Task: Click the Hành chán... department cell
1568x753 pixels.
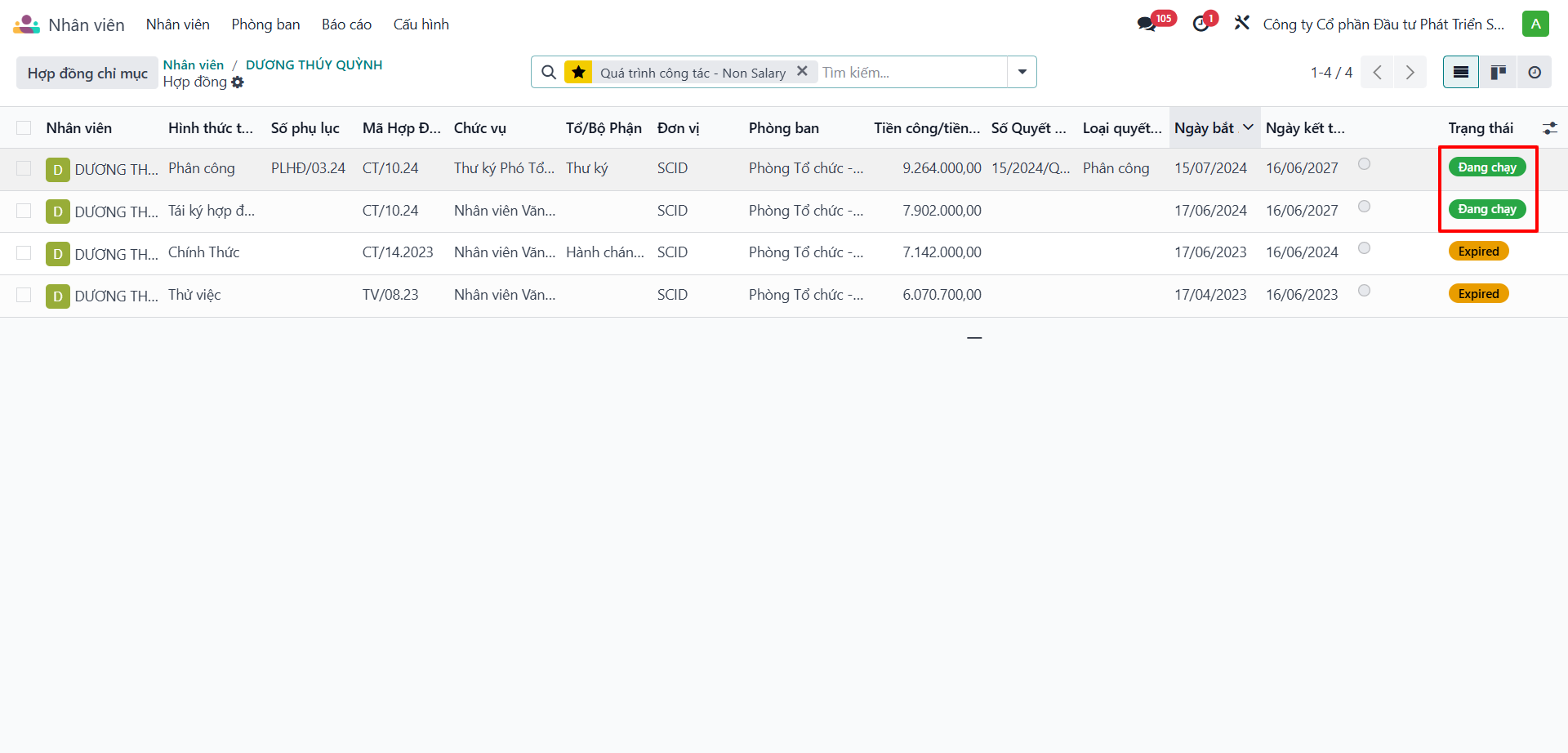Action: click(605, 252)
